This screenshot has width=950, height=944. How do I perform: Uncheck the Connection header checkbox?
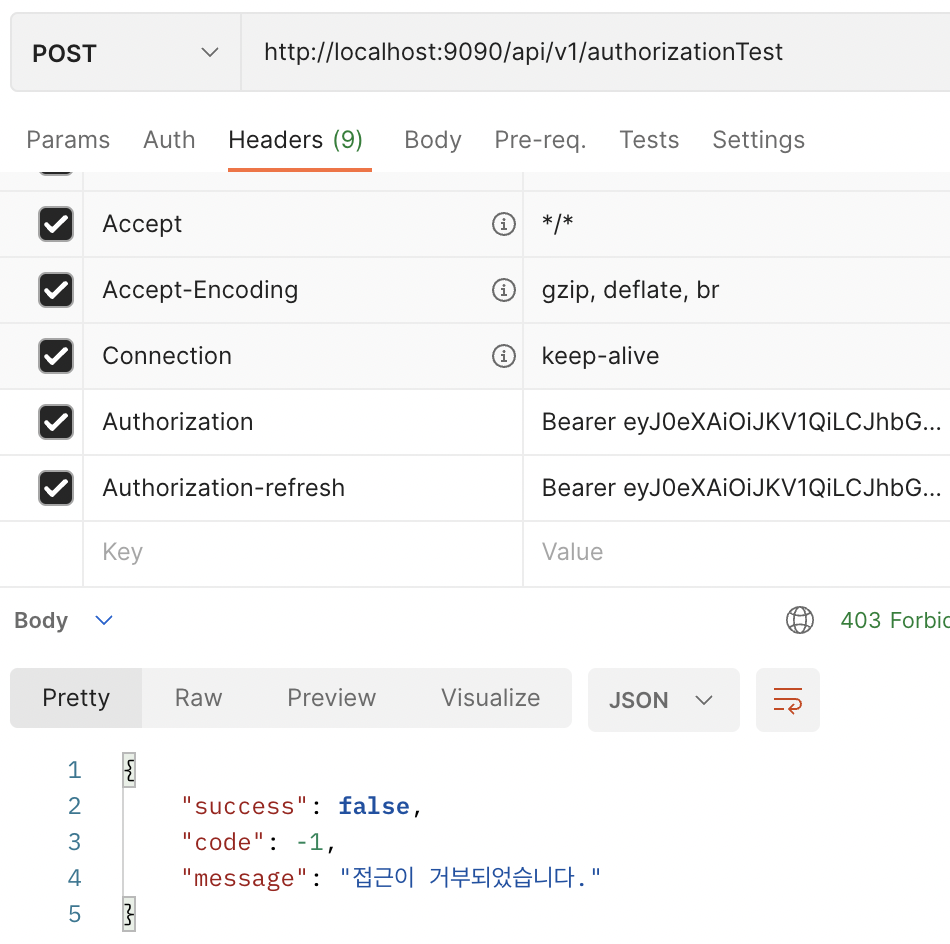56,356
